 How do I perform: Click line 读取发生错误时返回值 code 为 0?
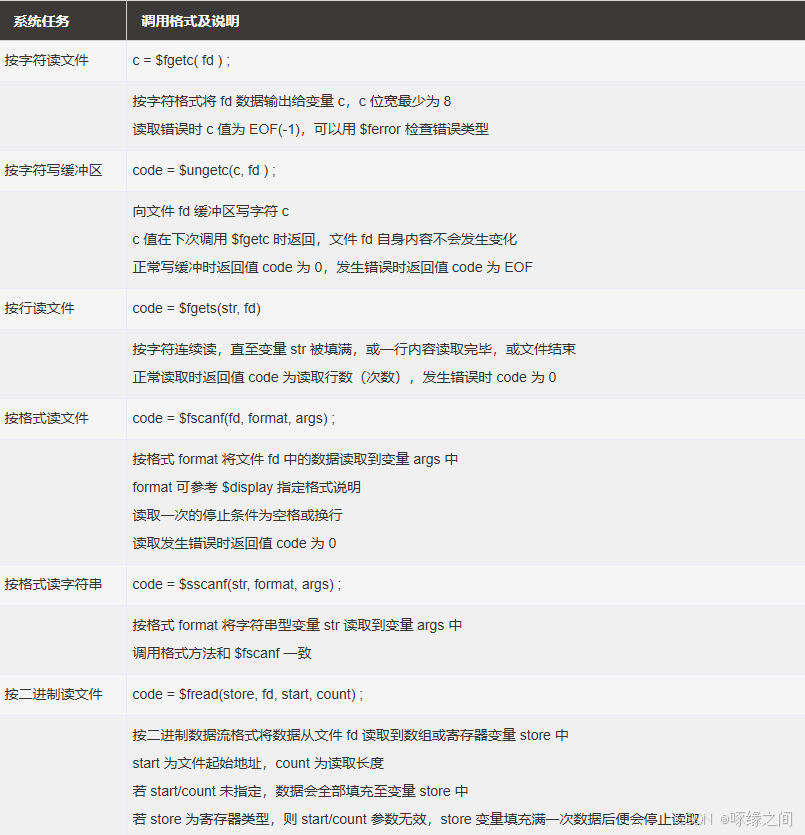[x=234, y=544]
